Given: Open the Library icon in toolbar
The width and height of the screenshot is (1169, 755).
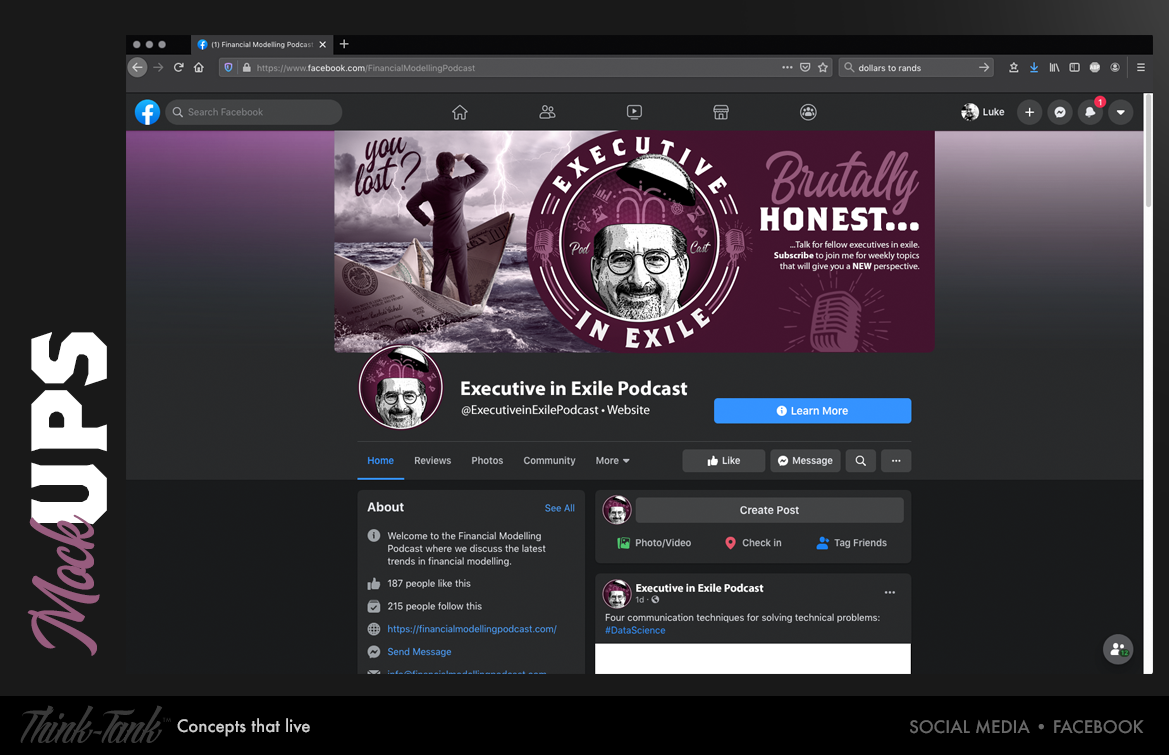Looking at the screenshot, I should pos(1054,68).
